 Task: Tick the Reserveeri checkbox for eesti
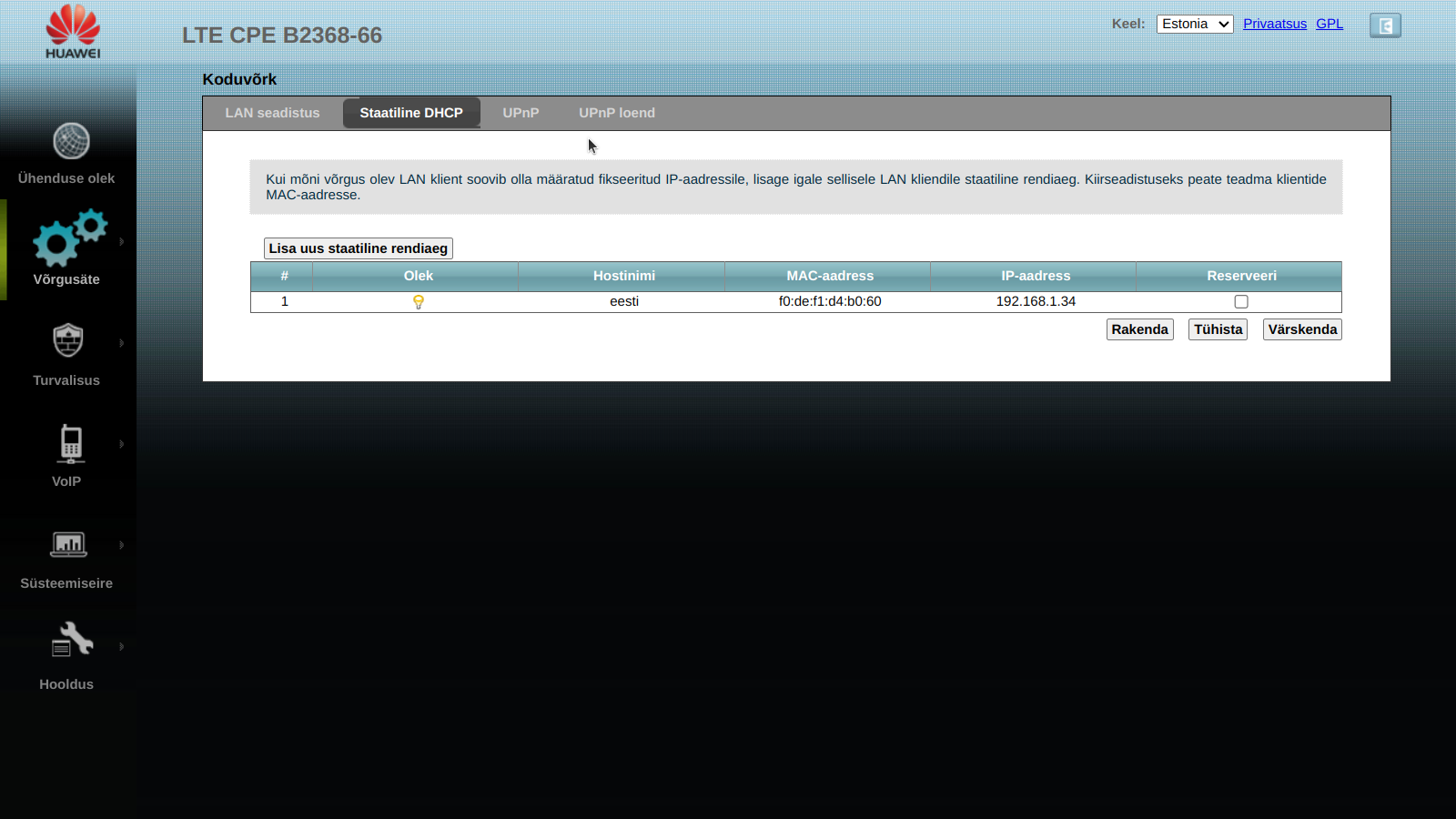(1241, 302)
